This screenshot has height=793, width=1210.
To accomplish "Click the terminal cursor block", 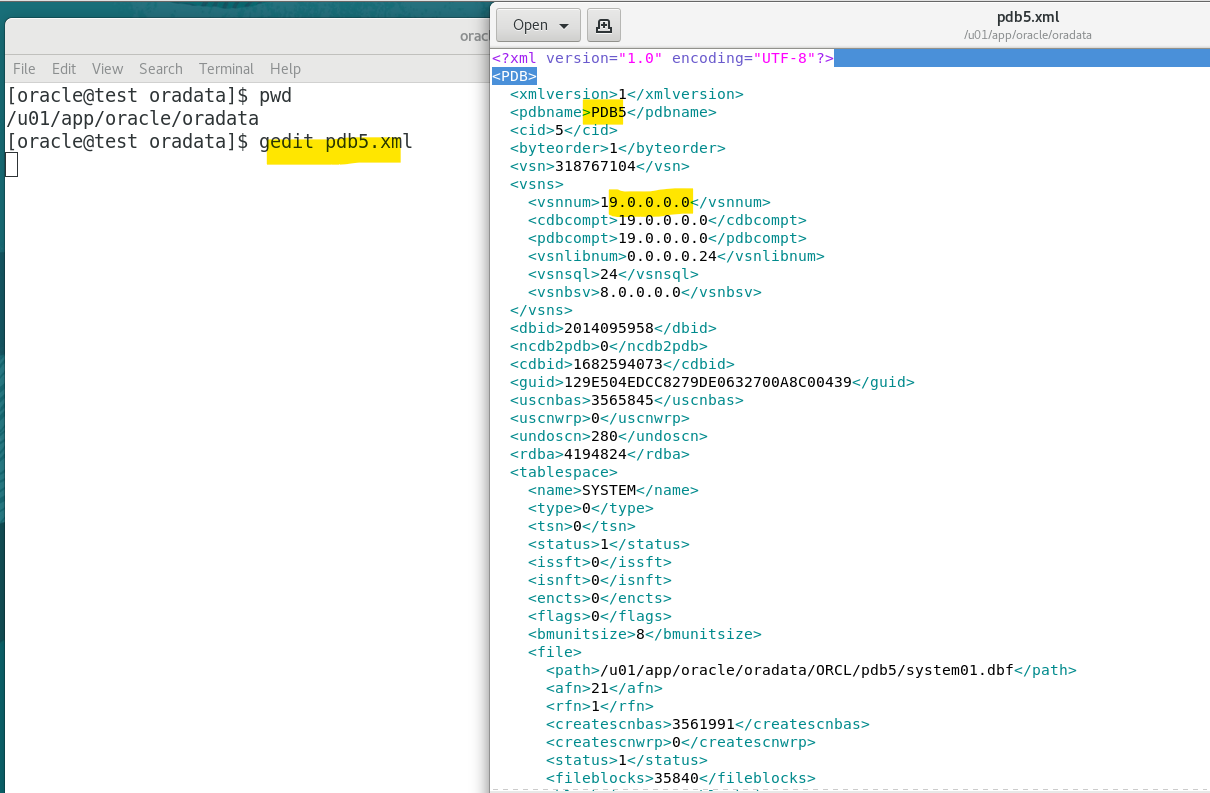I will (12, 164).
